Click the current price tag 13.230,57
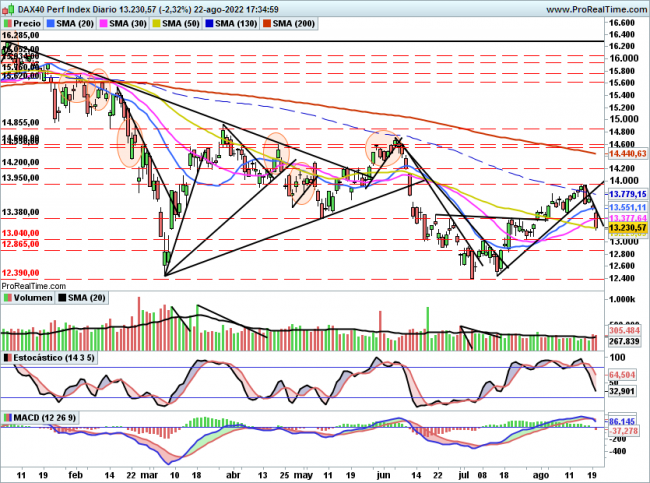 [627, 228]
